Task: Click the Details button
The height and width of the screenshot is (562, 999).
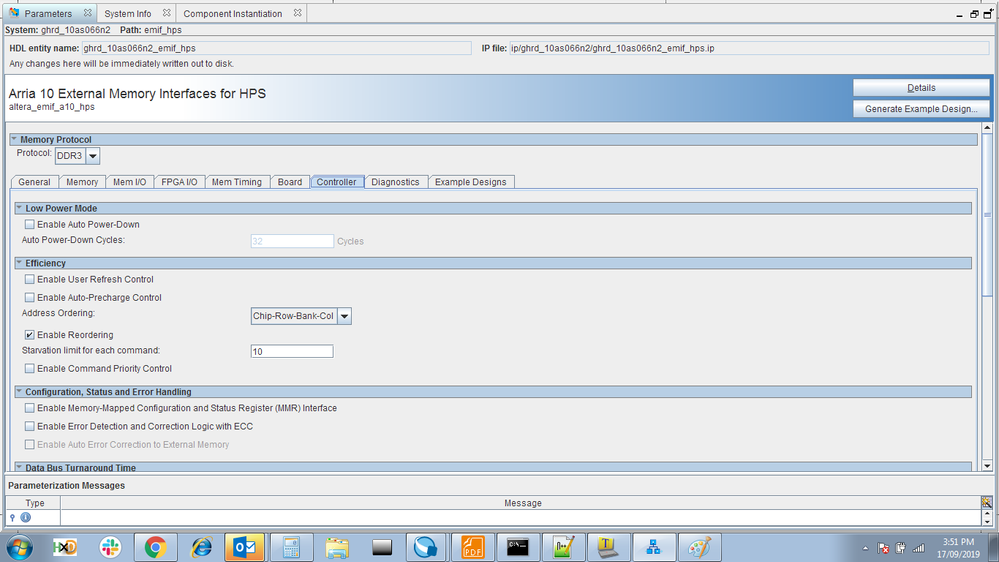Action: point(921,88)
